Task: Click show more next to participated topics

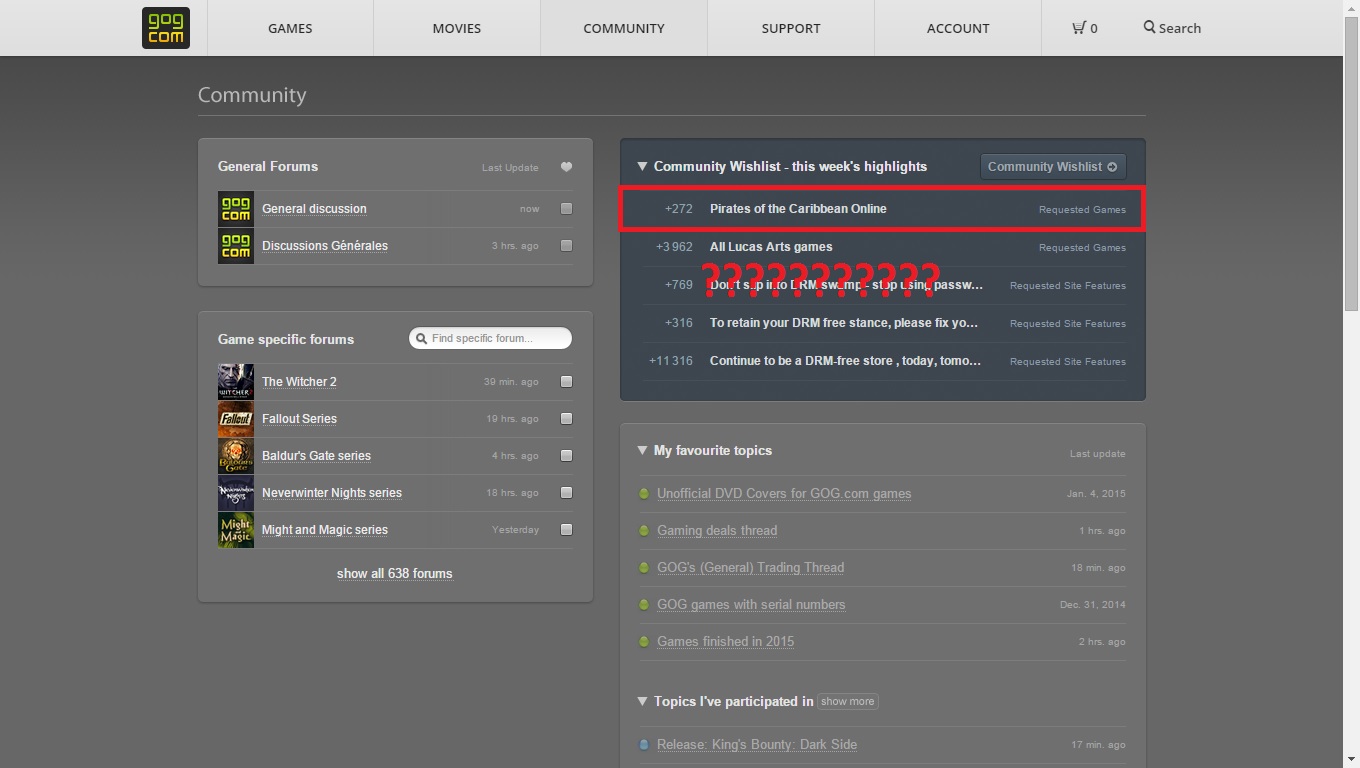Action: point(848,701)
